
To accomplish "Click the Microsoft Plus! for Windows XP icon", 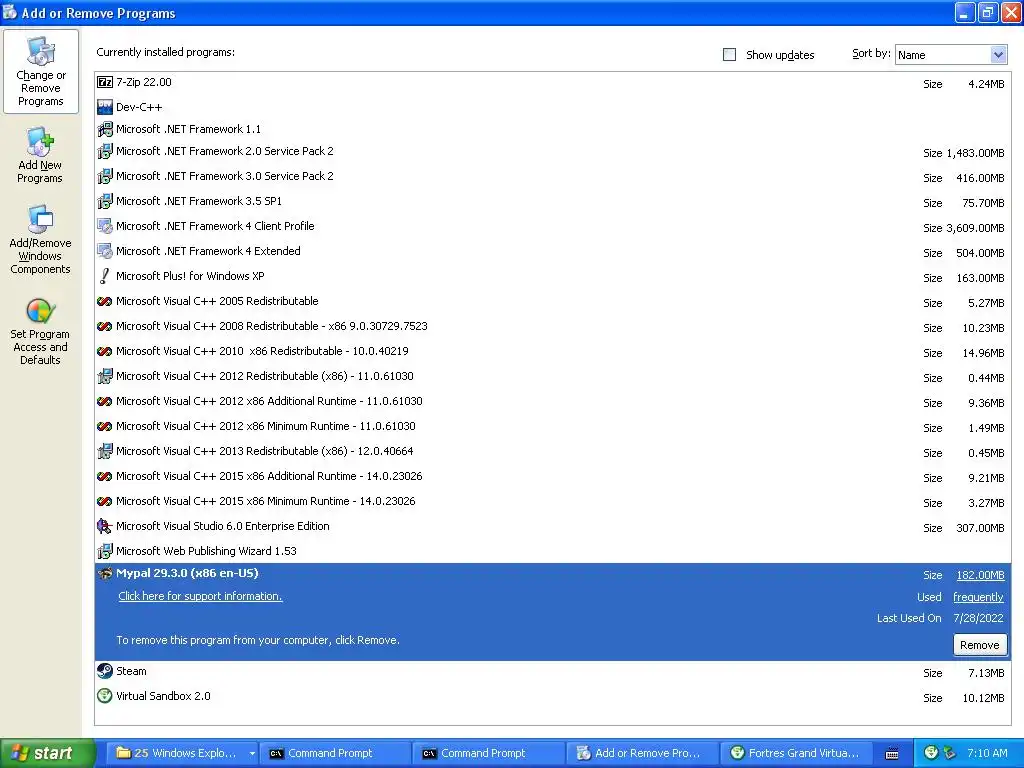I will coord(104,276).
